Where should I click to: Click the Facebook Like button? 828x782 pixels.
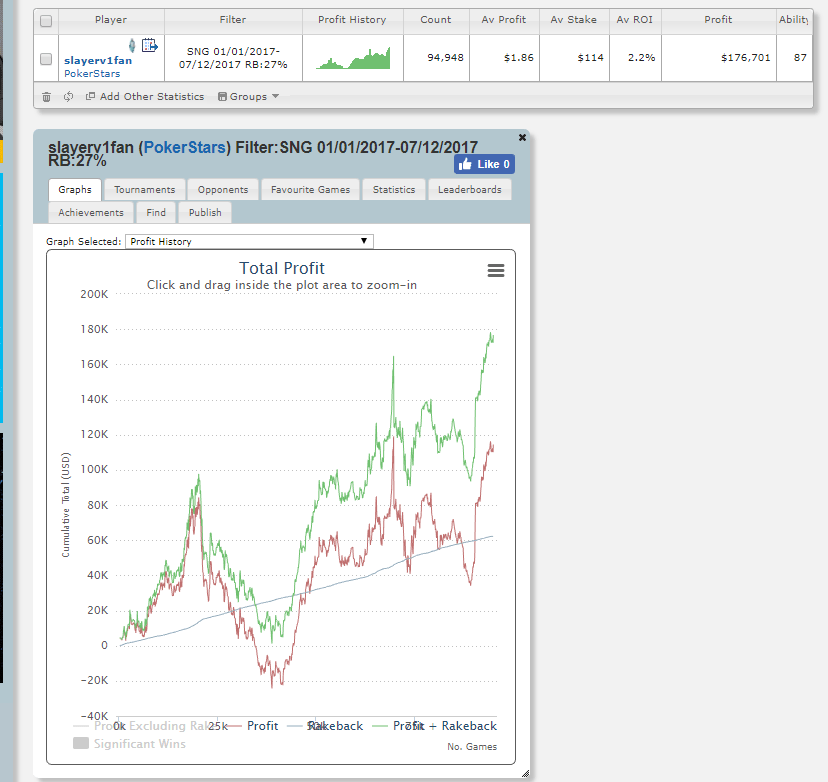coord(484,164)
